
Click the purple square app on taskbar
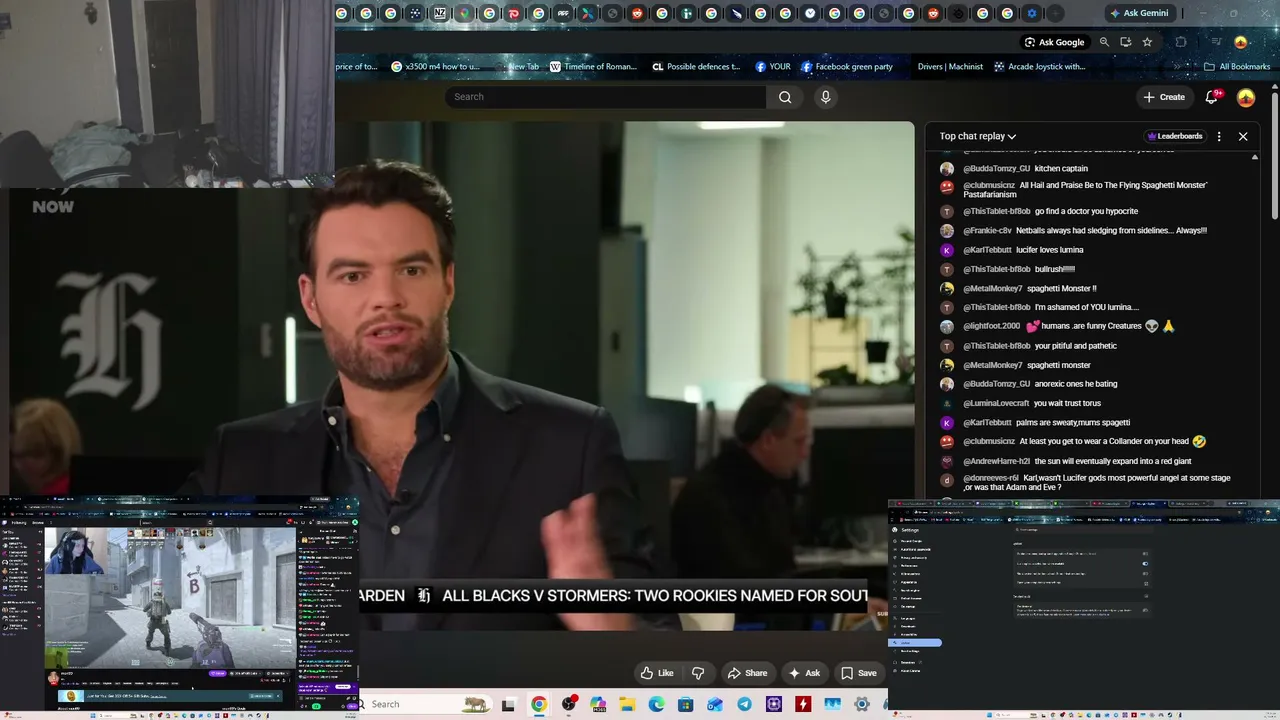coord(774,704)
